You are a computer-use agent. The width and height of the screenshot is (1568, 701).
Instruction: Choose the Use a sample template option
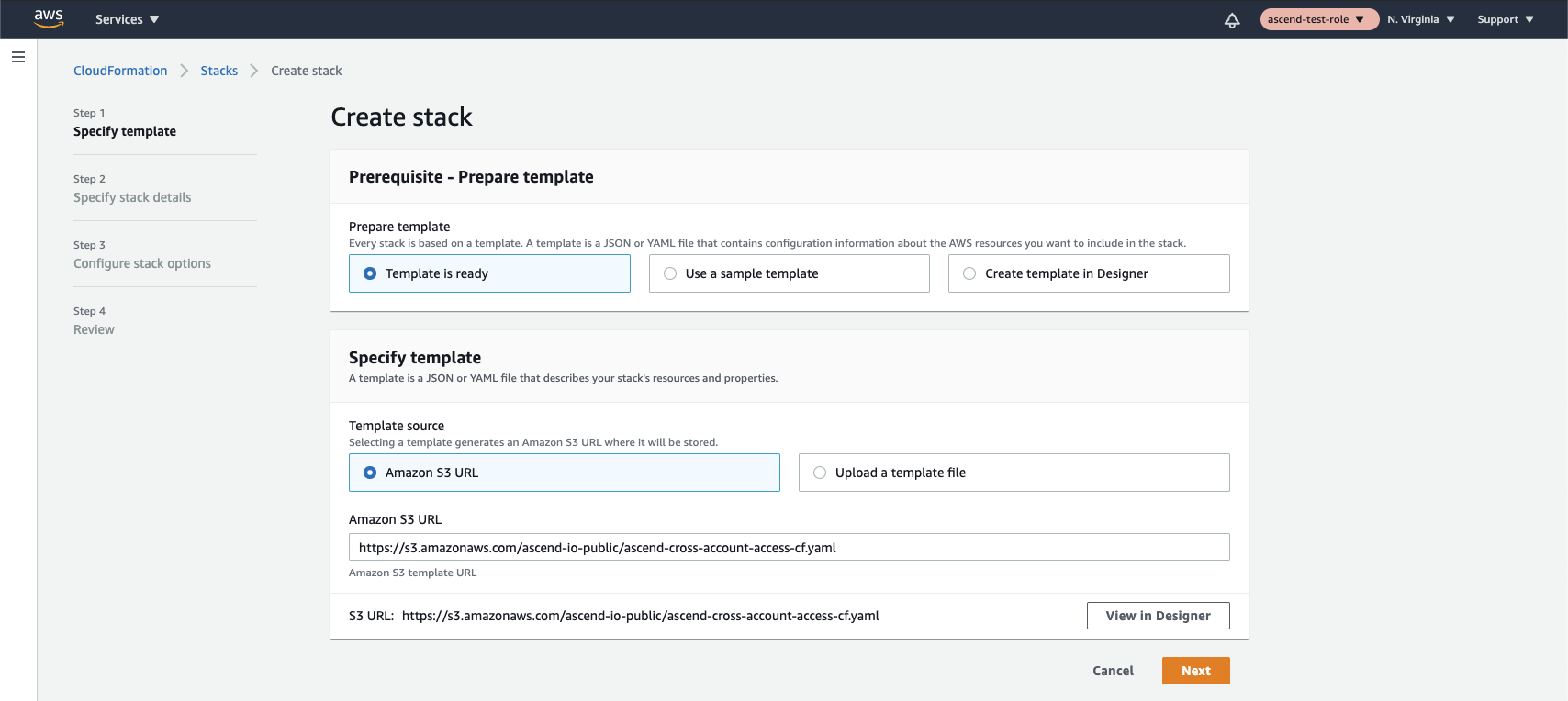point(790,273)
